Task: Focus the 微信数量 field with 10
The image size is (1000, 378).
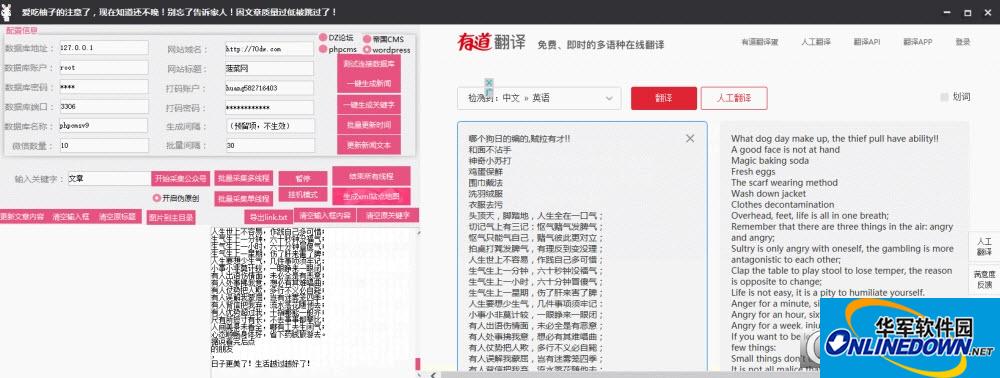Action: tap(103, 146)
